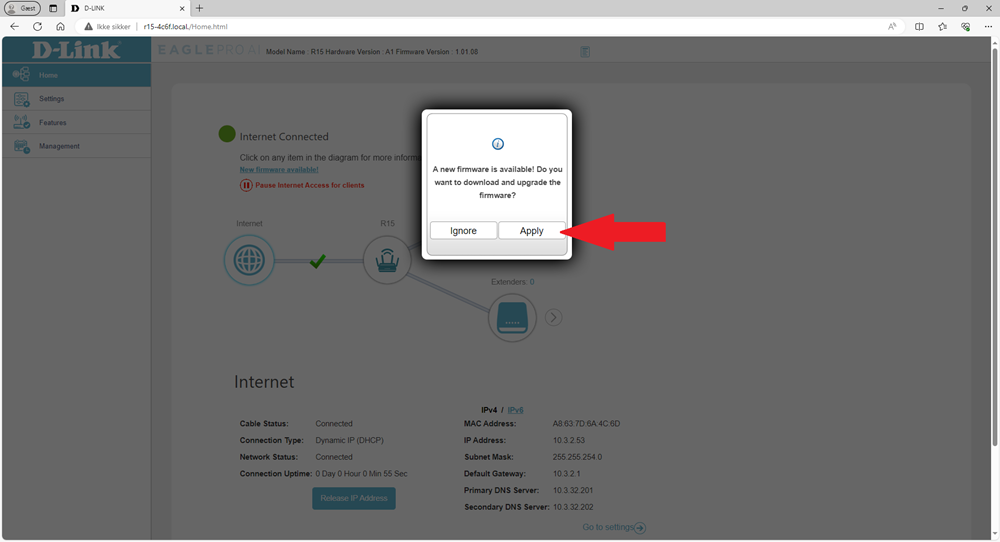The image size is (1000, 542).
Task: Click the MAC address value A8:63:7D:6A:4C:6D
Action: pos(586,423)
